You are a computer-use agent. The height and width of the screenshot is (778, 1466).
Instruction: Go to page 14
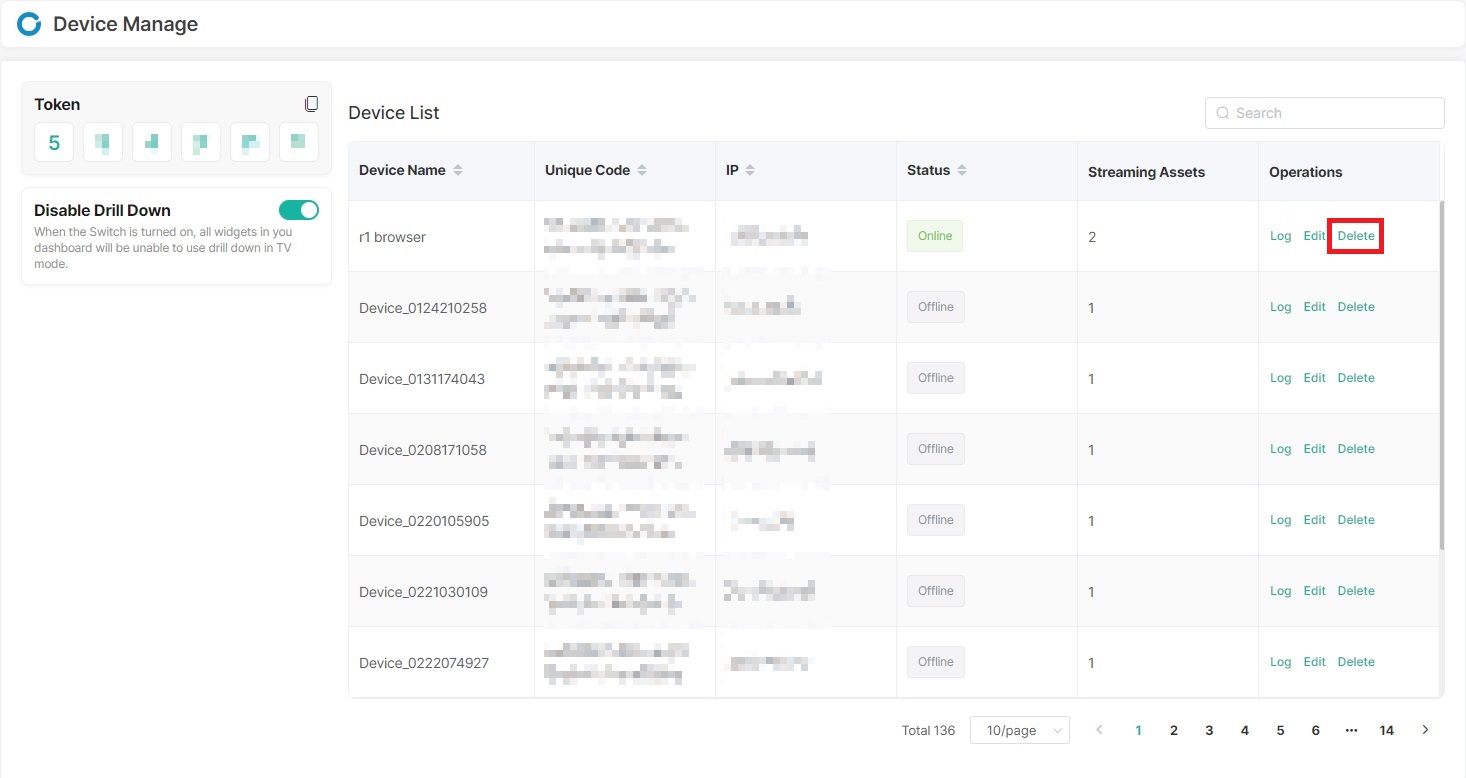click(1386, 730)
